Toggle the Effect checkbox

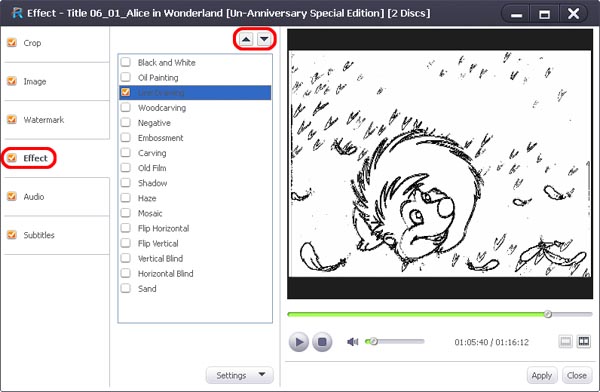coord(12,158)
